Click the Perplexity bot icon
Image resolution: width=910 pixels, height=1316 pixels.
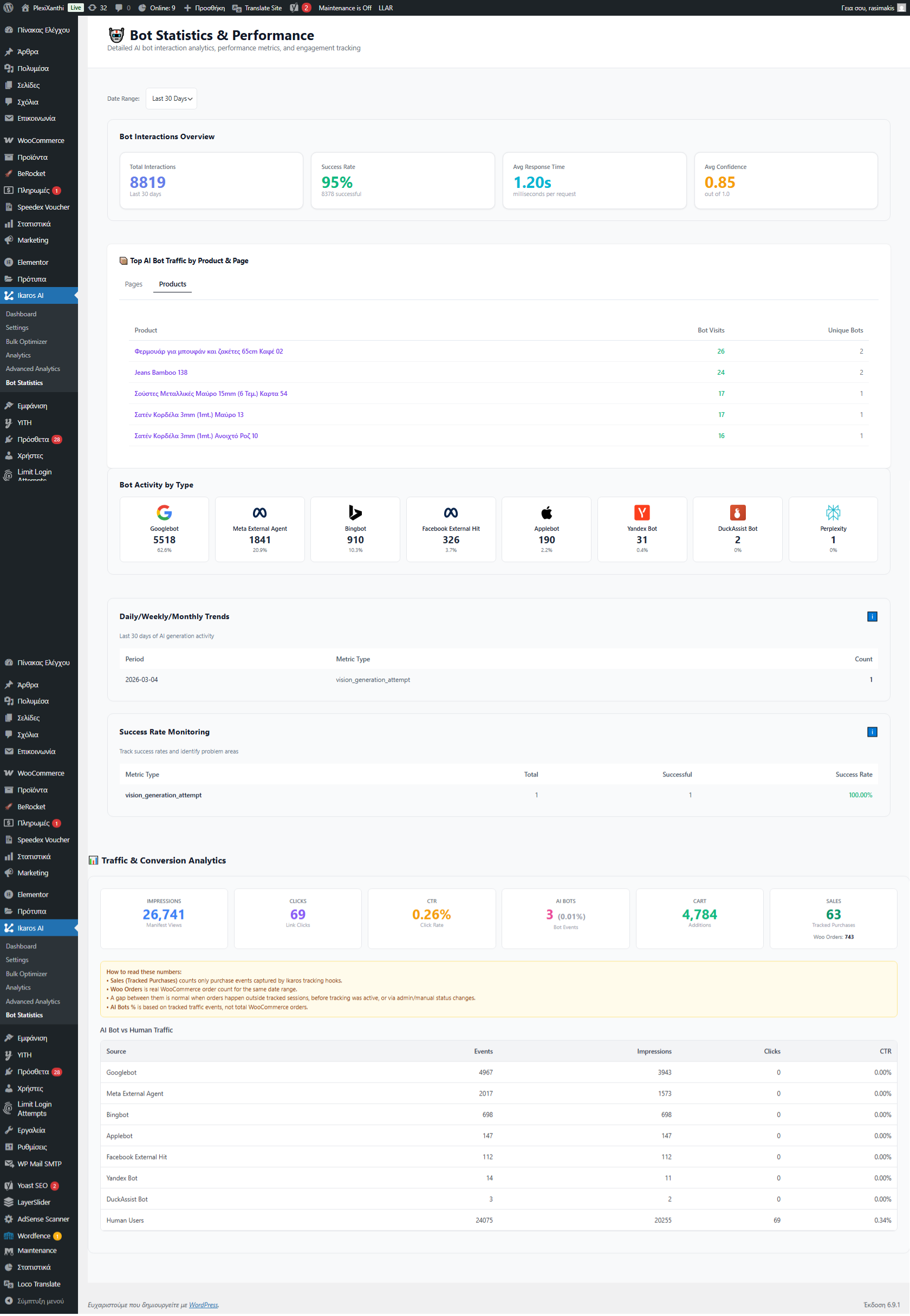tap(833, 512)
